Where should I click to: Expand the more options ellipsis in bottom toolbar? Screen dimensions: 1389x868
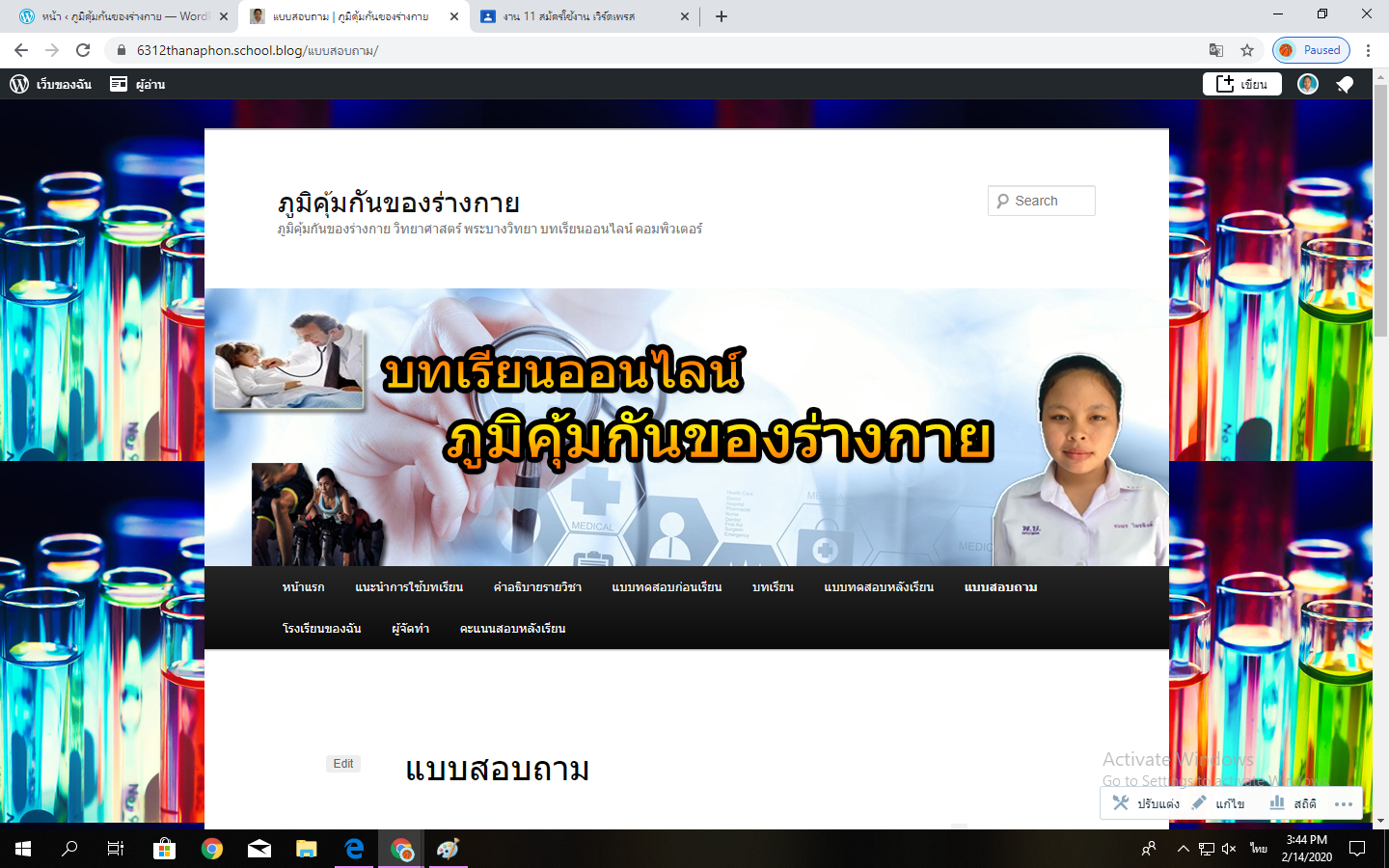coord(1344,803)
